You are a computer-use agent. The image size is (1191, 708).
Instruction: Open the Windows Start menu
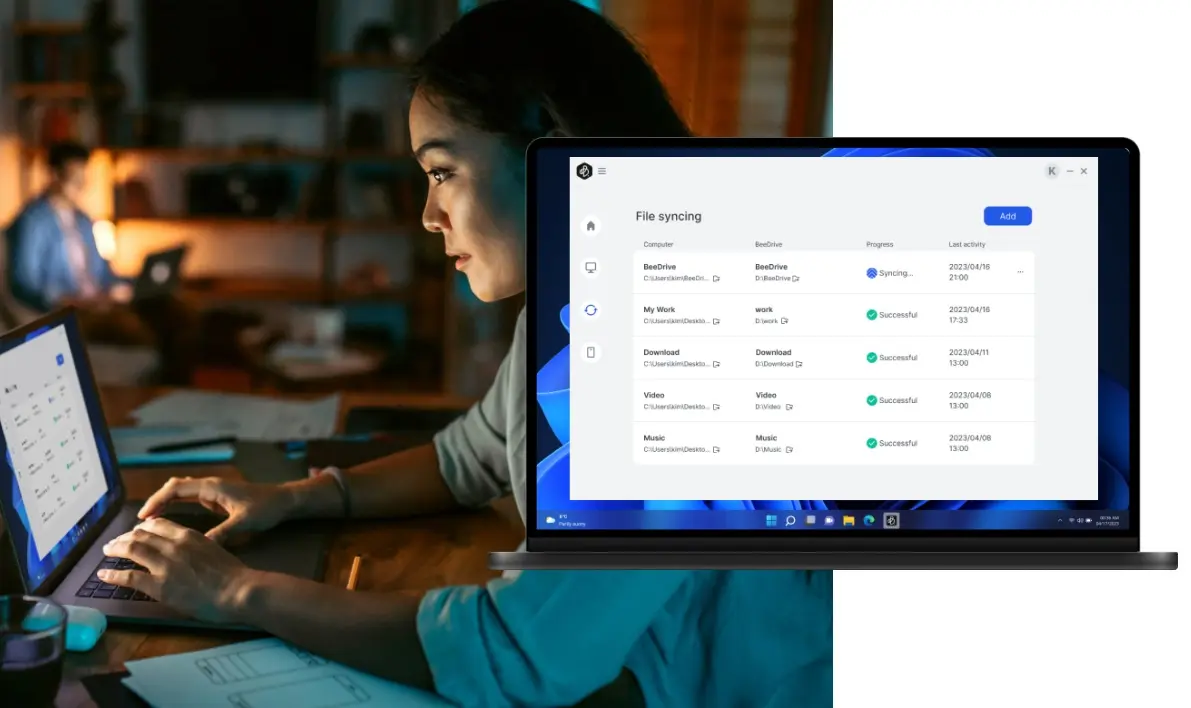pos(771,520)
